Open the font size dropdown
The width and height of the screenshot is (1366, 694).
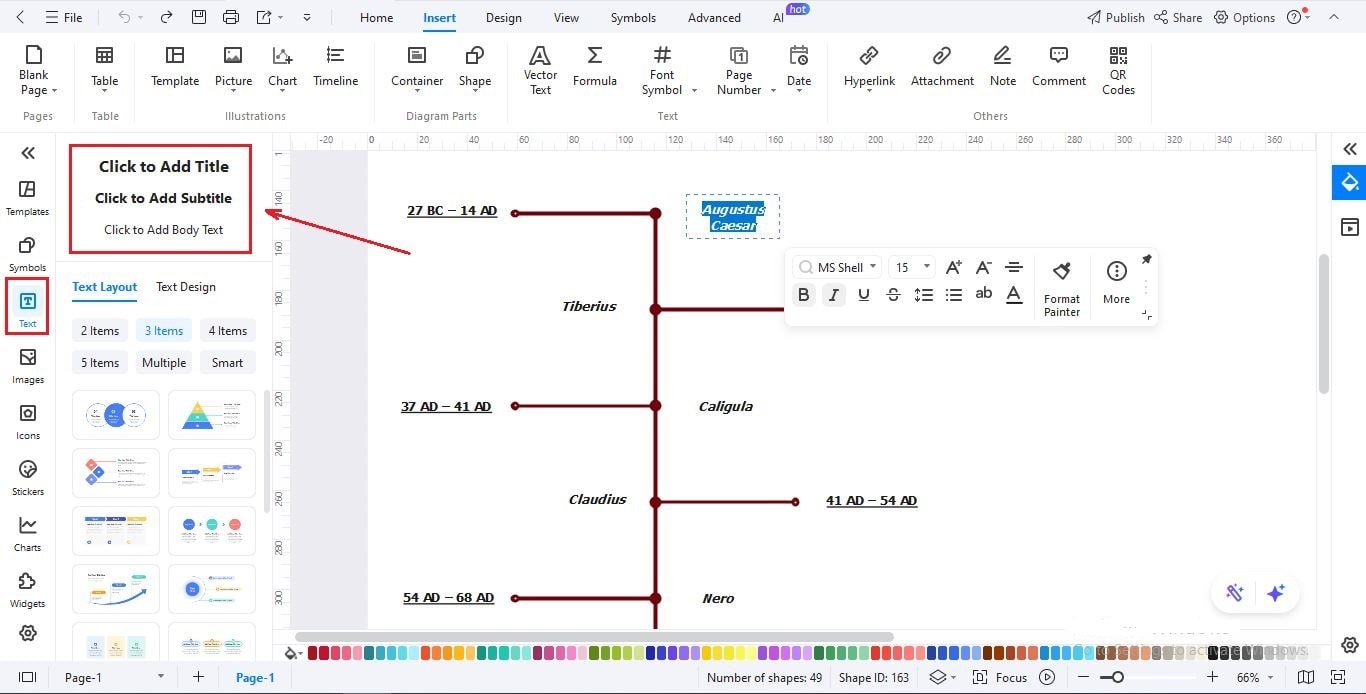click(x=926, y=267)
